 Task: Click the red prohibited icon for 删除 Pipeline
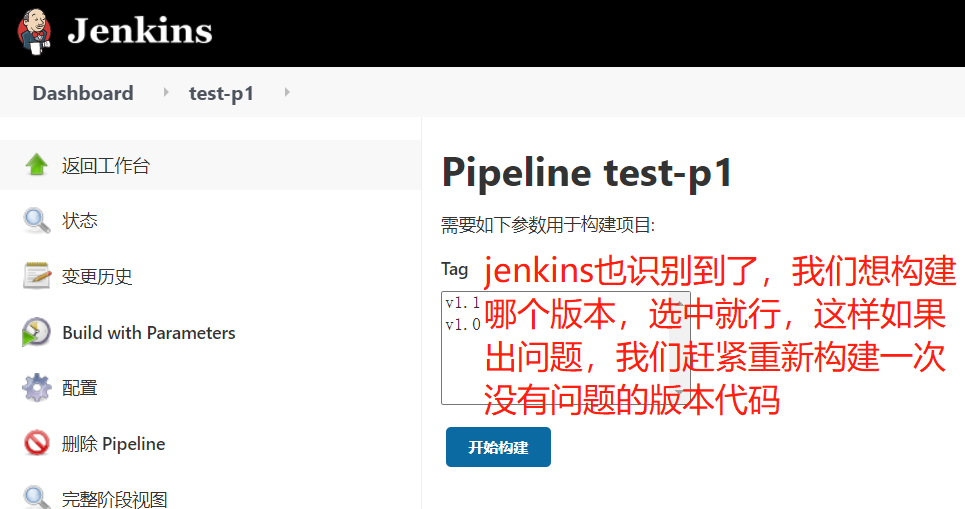coord(36,443)
